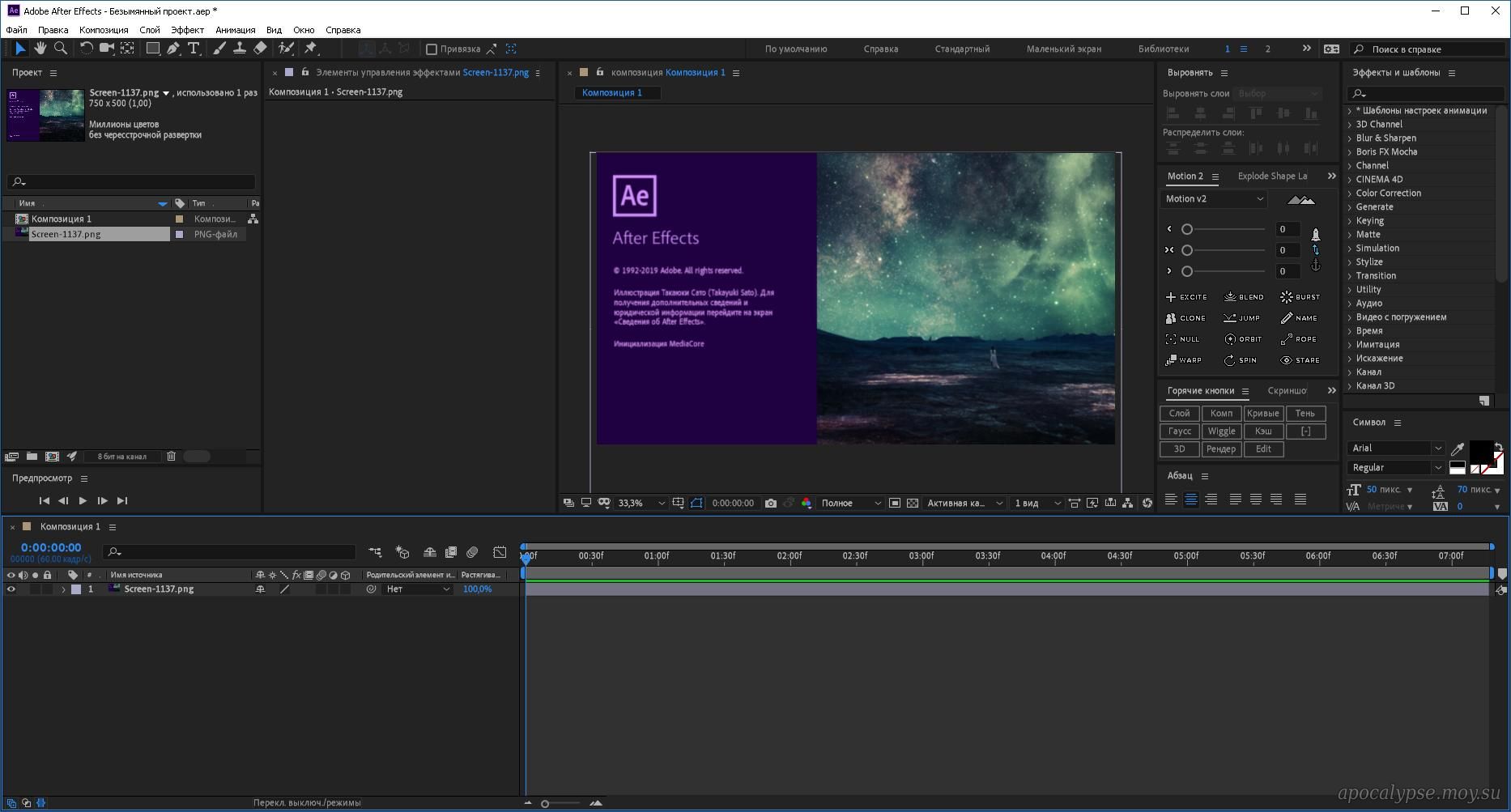Open the Motion v2 dropdown

1213,199
